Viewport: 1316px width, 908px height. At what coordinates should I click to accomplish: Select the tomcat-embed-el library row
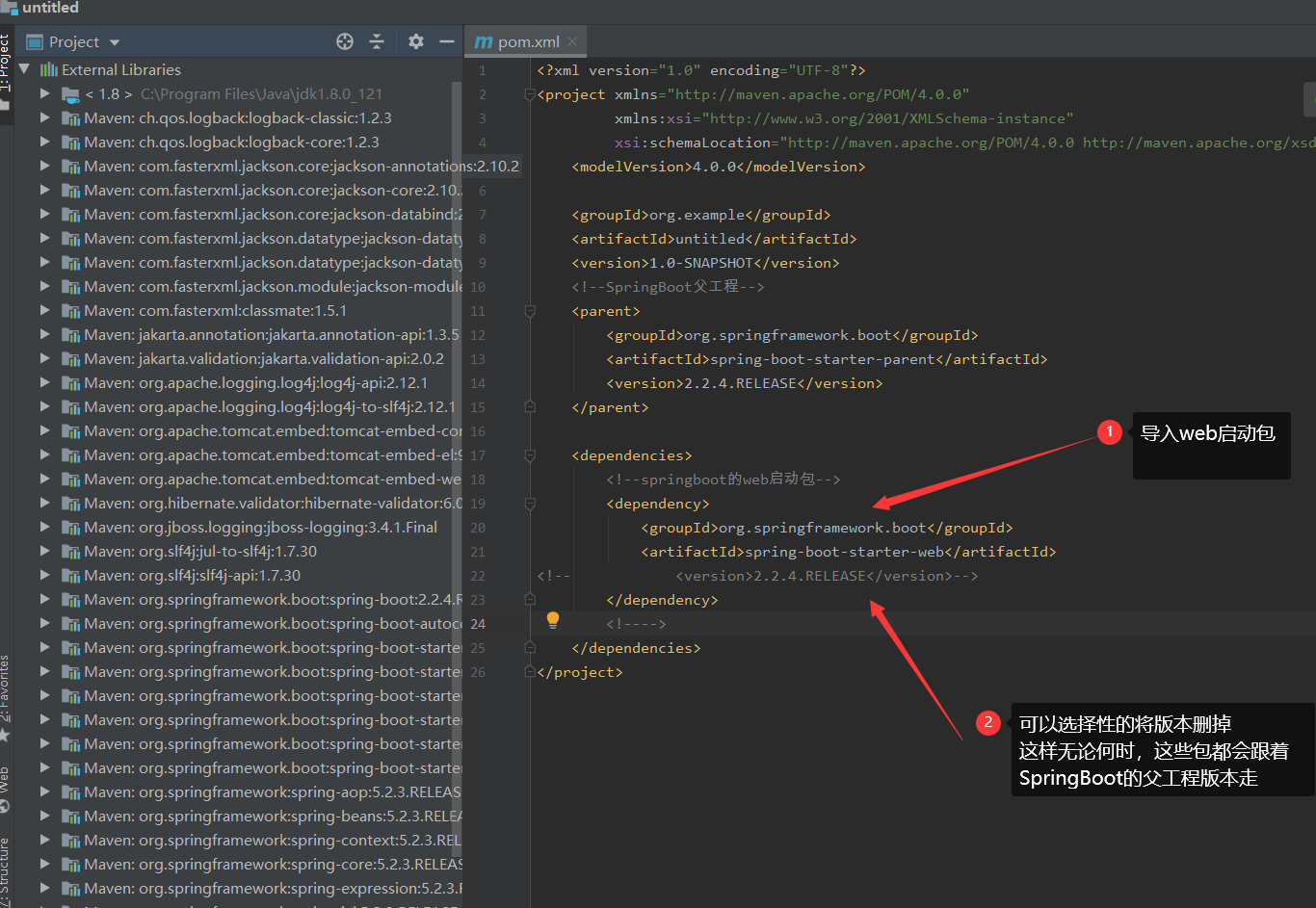(x=238, y=454)
